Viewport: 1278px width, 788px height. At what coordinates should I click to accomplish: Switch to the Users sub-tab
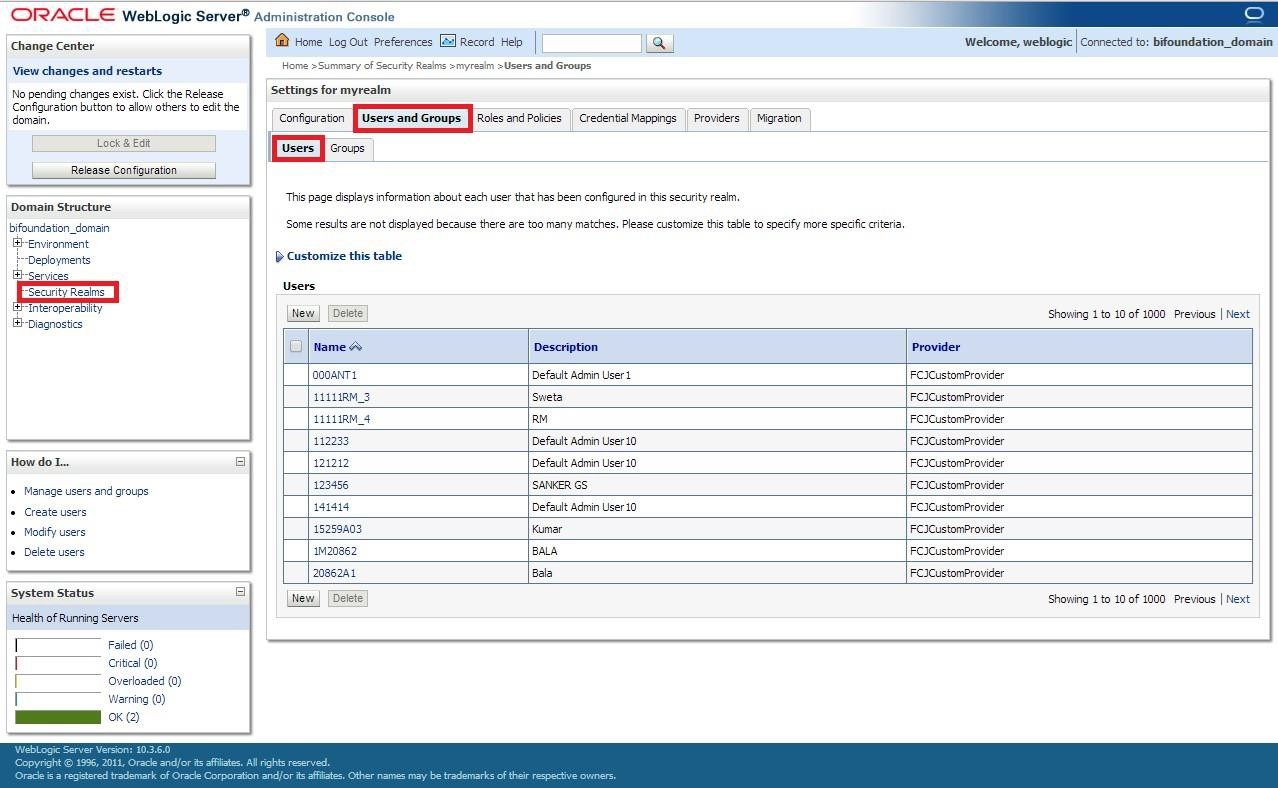(x=298, y=148)
